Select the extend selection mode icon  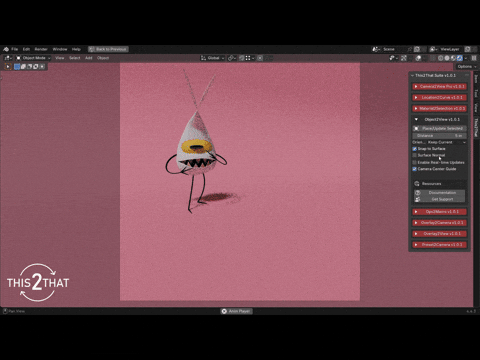tap(23, 67)
